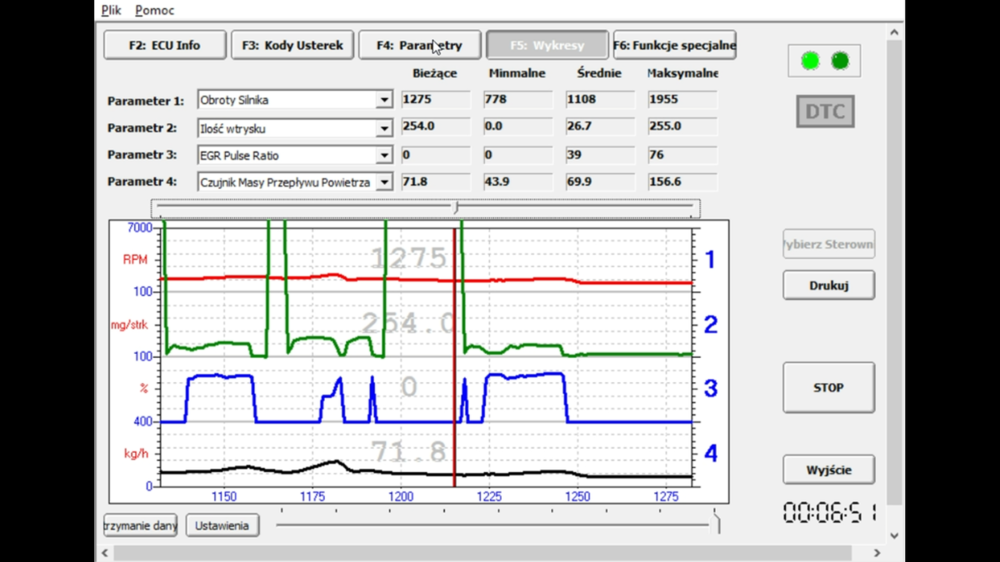Expand the Ilość wtrysku parameter dropdown

tap(384, 129)
